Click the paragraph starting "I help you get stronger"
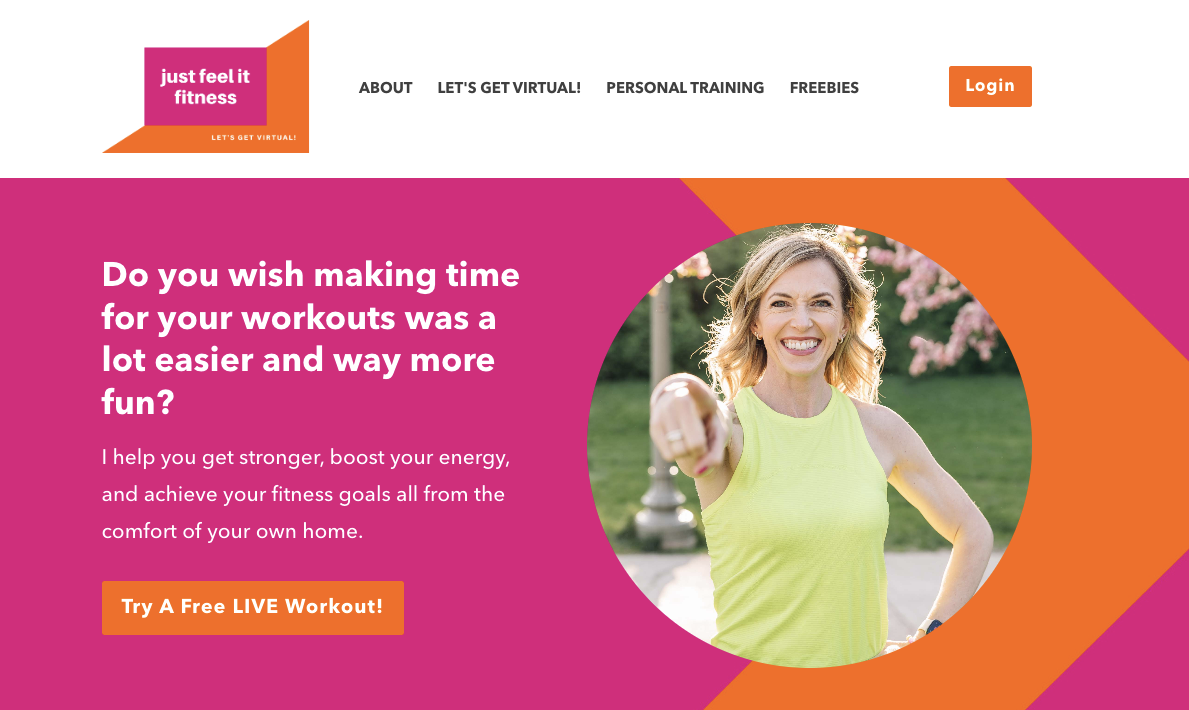1189x710 pixels. [x=306, y=495]
